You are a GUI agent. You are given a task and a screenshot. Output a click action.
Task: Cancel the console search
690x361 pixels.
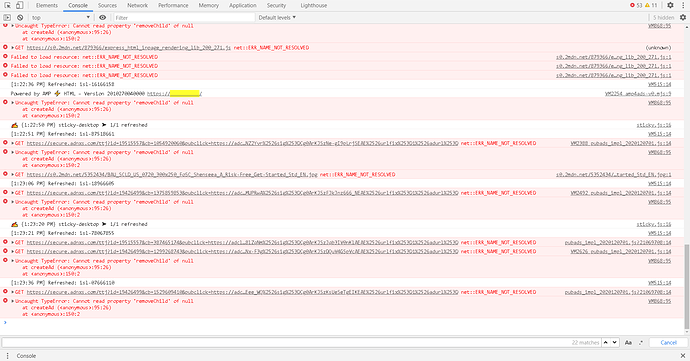tap(668, 343)
